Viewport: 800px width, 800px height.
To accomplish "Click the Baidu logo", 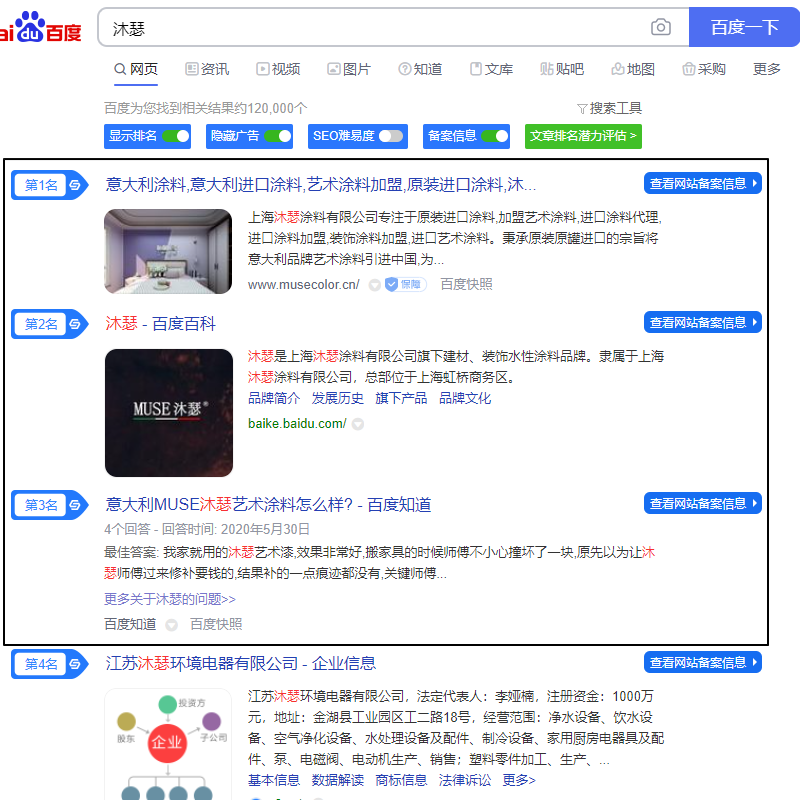I will [x=40, y=27].
